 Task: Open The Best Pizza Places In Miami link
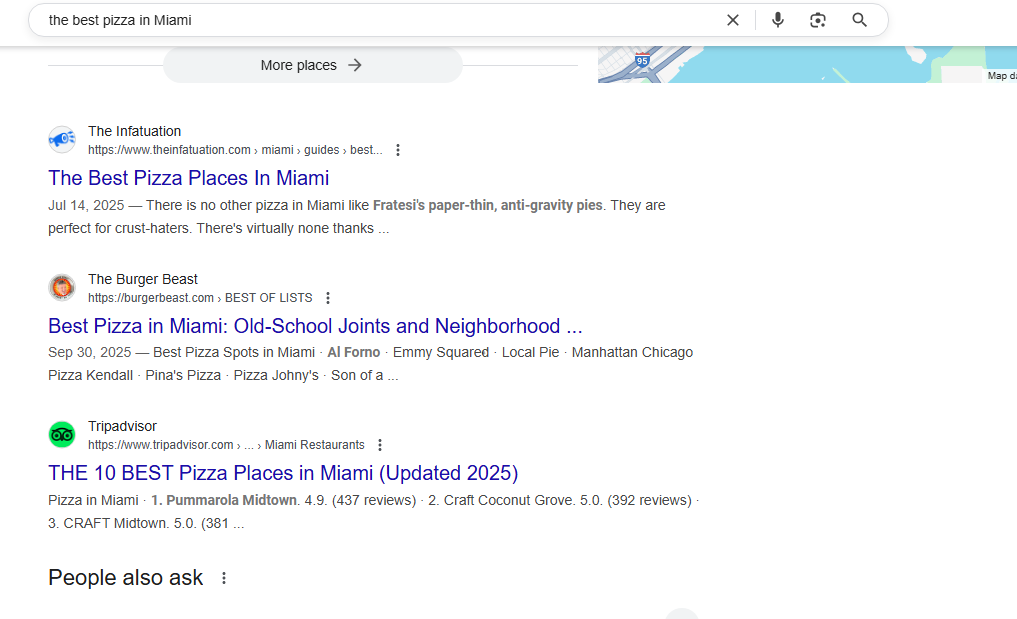click(x=188, y=178)
